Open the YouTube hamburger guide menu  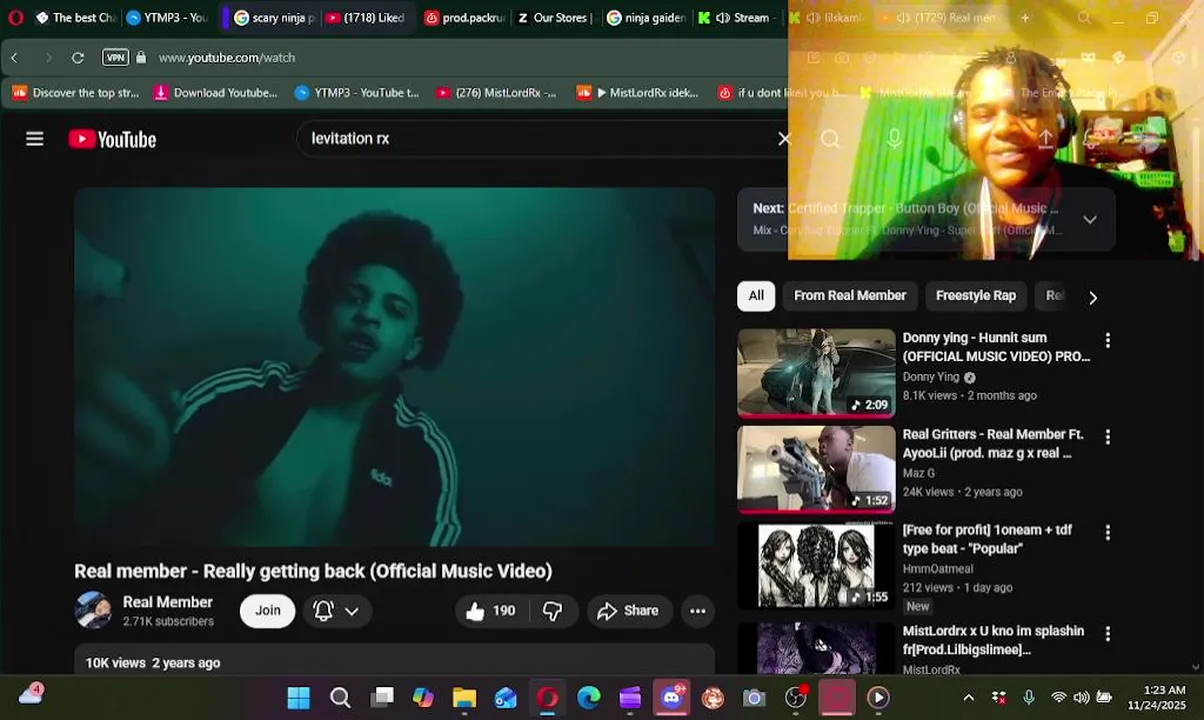35,139
